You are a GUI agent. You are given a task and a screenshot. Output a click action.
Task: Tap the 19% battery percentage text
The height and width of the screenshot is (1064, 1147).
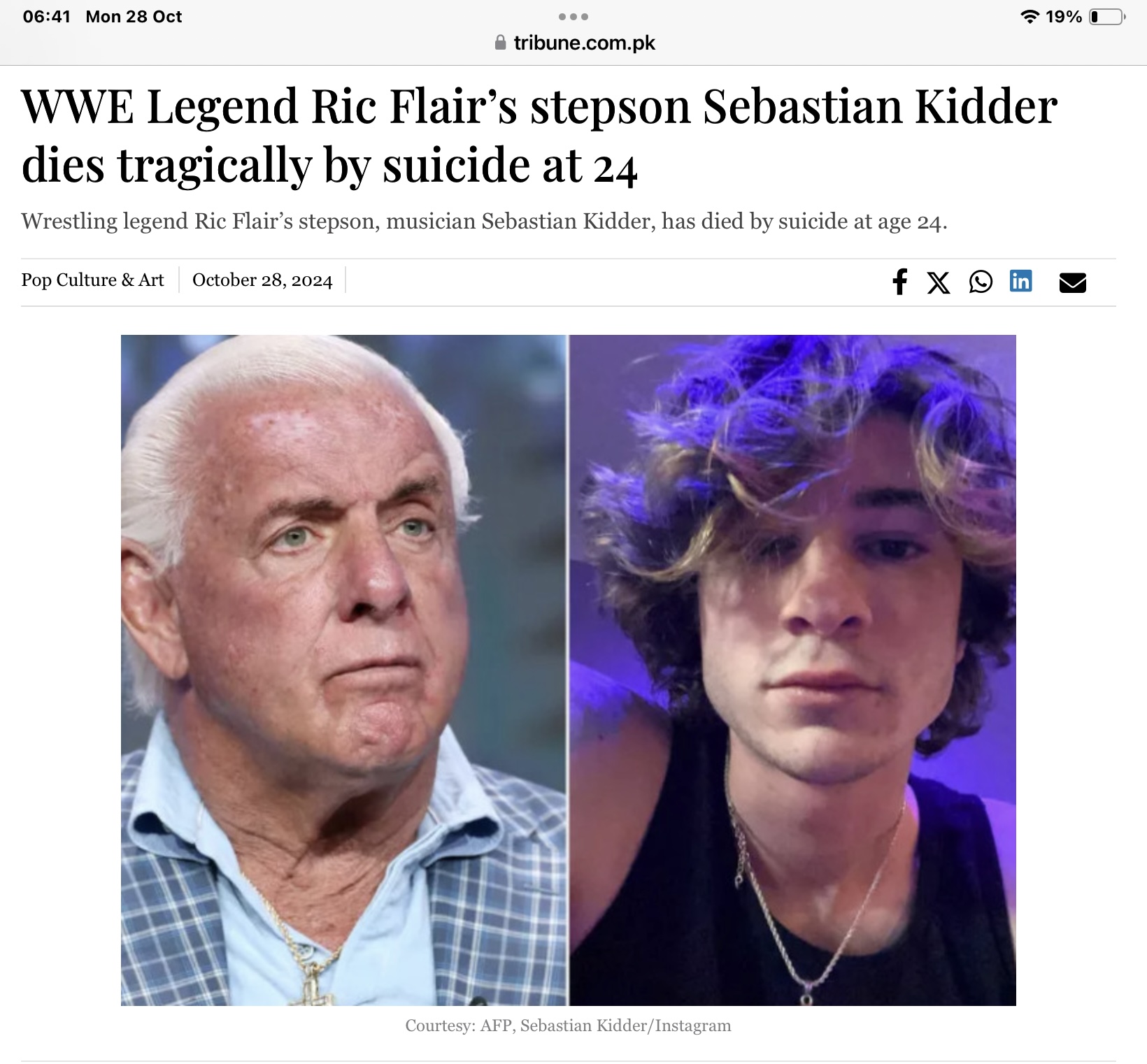coord(1064,17)
